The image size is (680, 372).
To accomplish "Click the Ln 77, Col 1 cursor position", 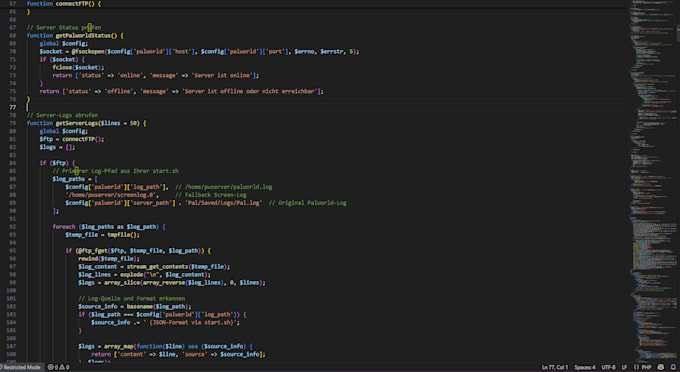I will [x=555, y=367].
